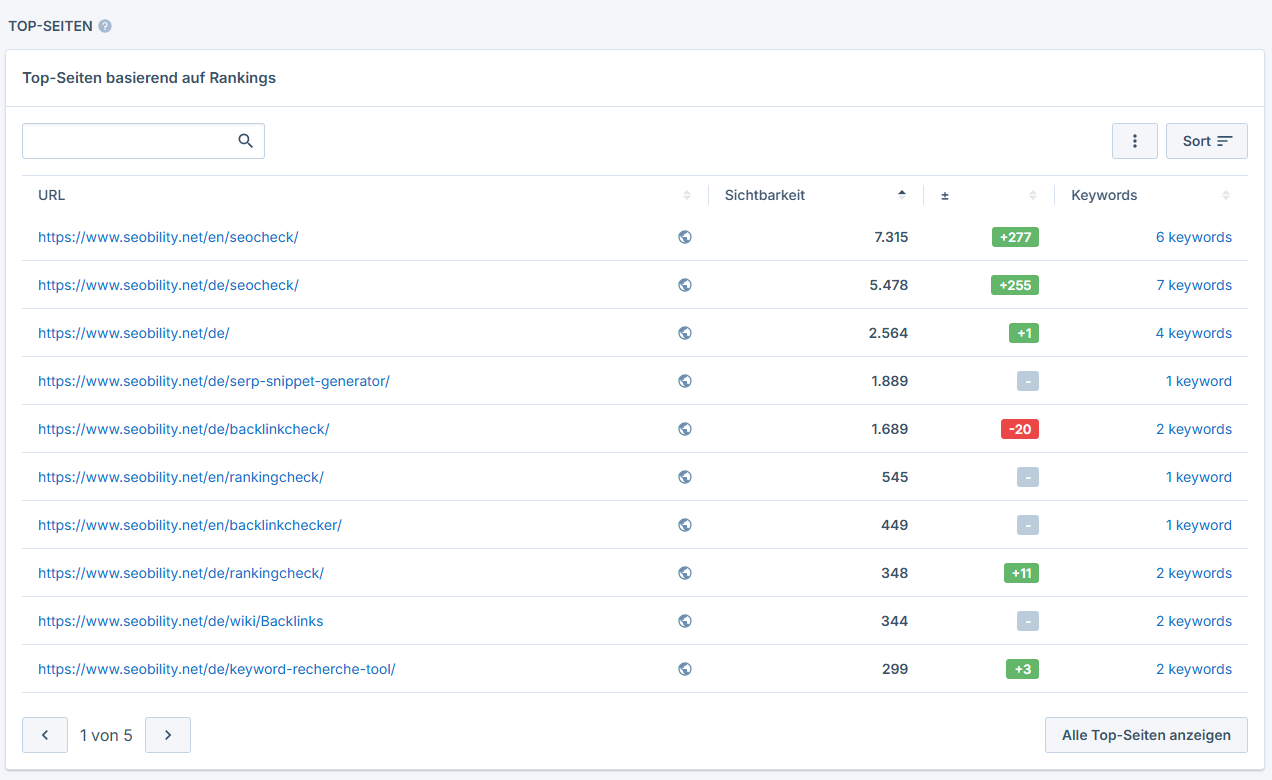
Task: View the 6 keywords link
Action: tap(1194, 237)
